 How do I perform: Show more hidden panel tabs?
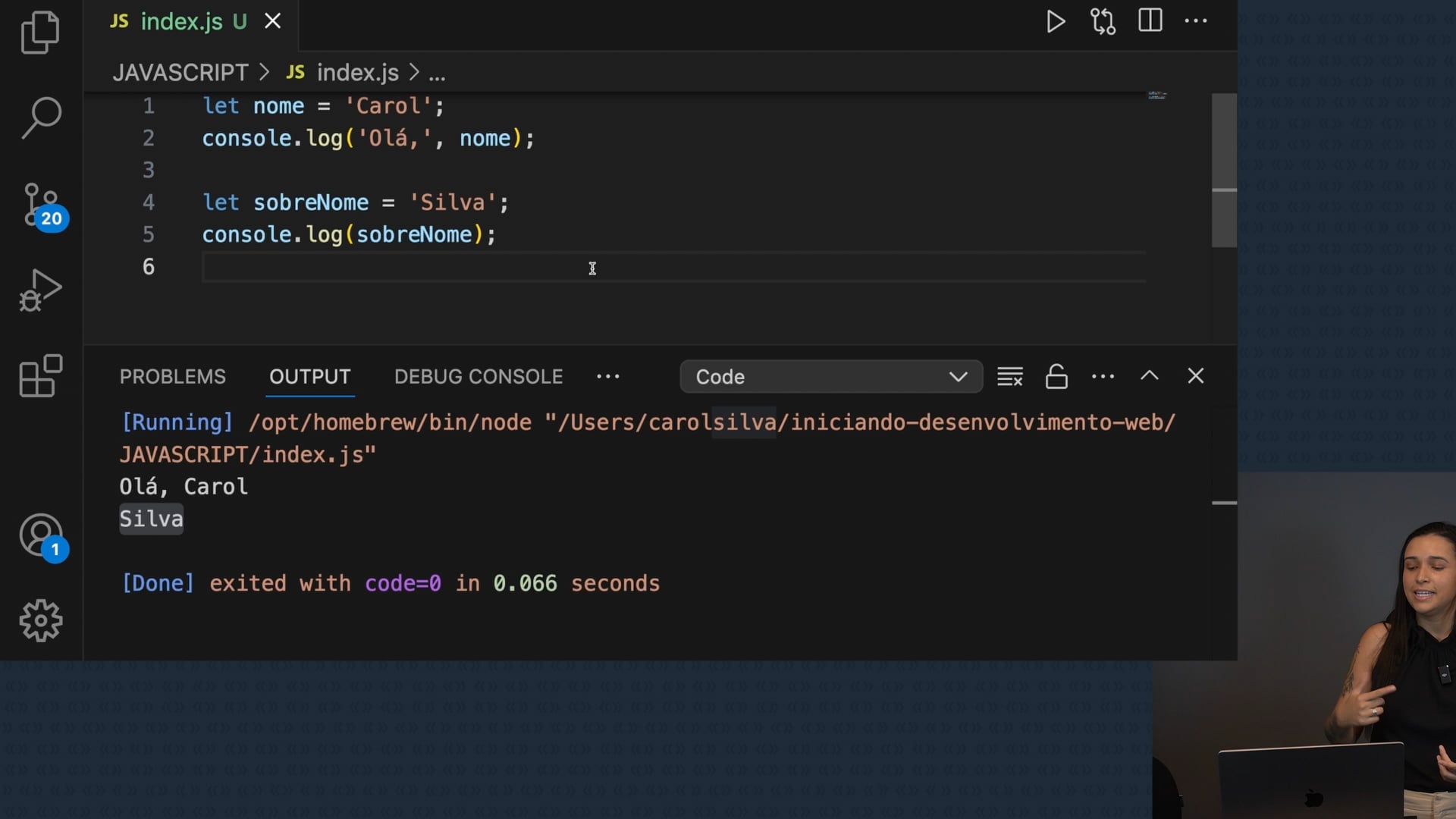(x=607, y=377)
